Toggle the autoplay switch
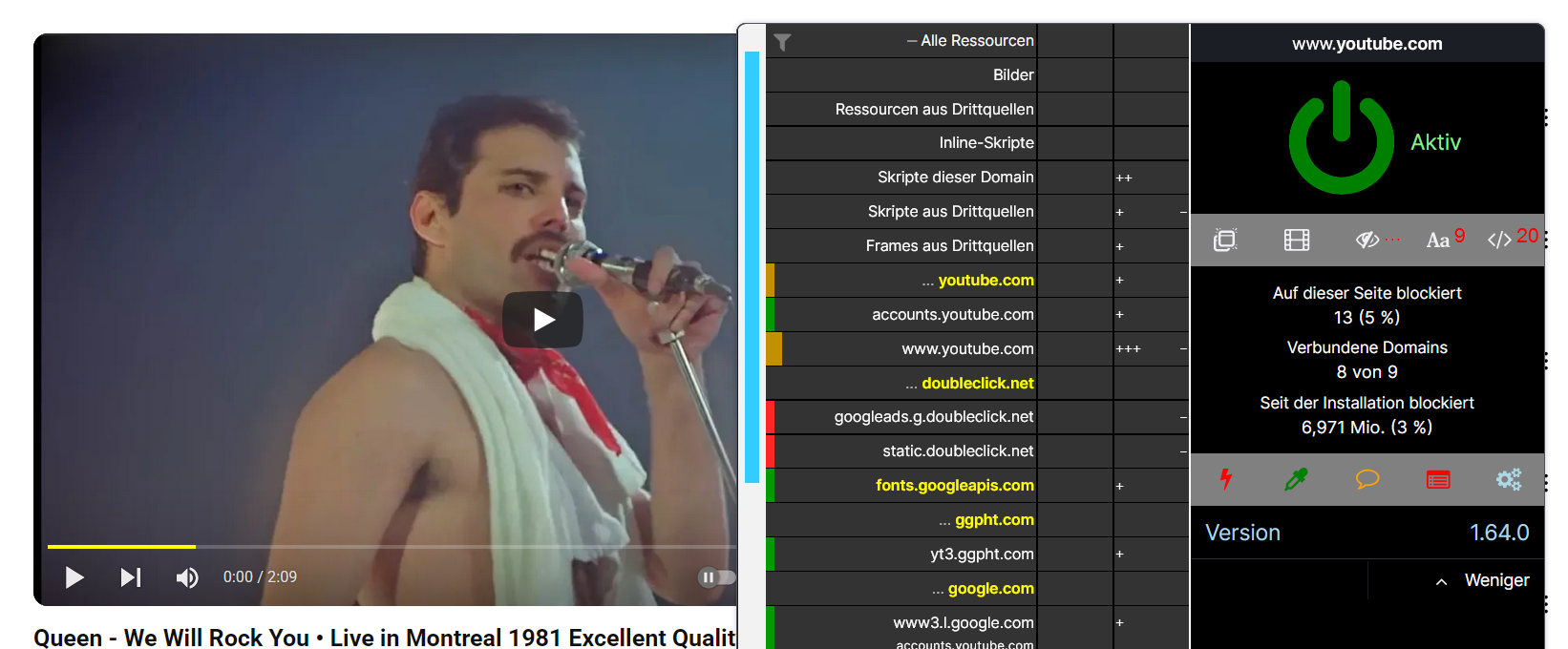 (x=716, y=577)
